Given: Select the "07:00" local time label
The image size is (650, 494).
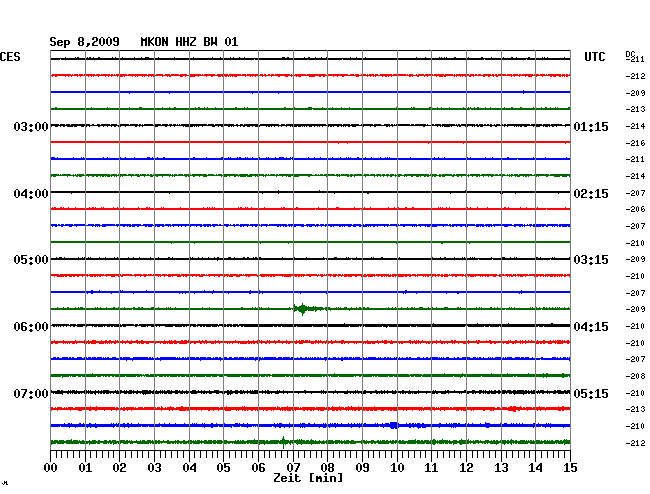Looking at the screenshot, I should [x=31, y=393].
